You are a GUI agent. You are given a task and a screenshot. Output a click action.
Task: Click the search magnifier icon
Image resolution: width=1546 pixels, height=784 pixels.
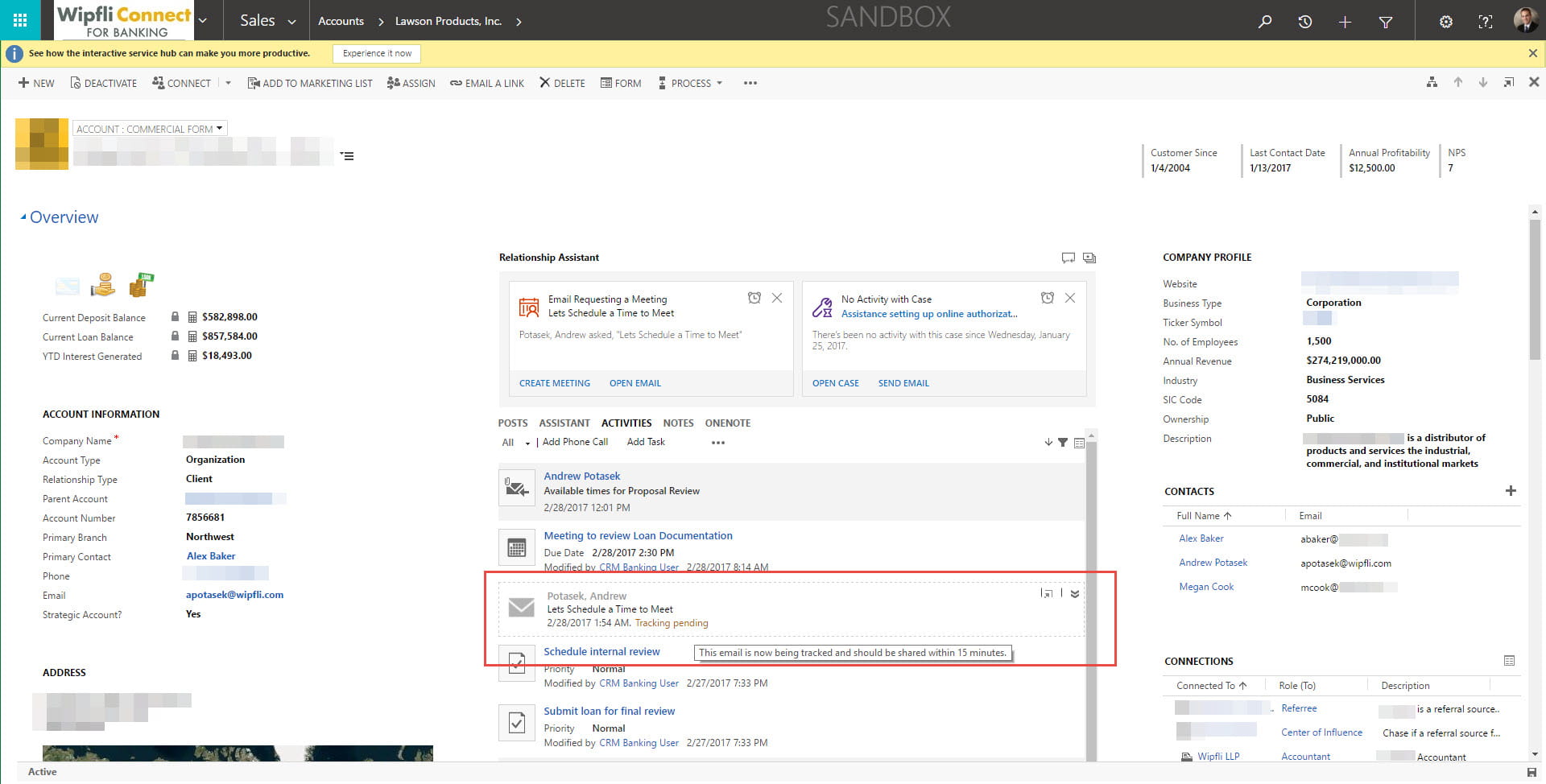(x=1265, y=22)
